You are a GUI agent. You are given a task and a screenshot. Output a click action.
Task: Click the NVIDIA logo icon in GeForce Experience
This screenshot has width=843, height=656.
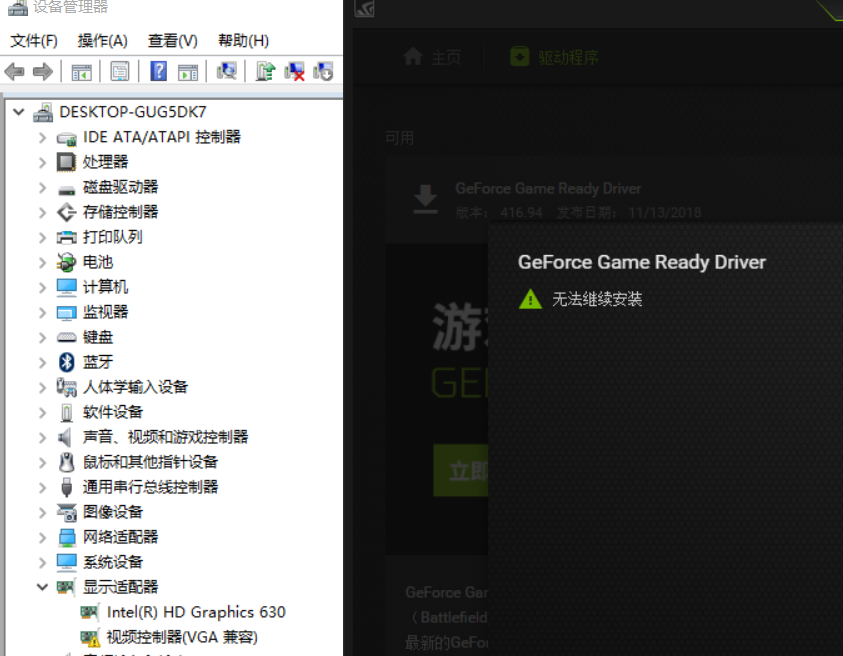tap(365, 11)
